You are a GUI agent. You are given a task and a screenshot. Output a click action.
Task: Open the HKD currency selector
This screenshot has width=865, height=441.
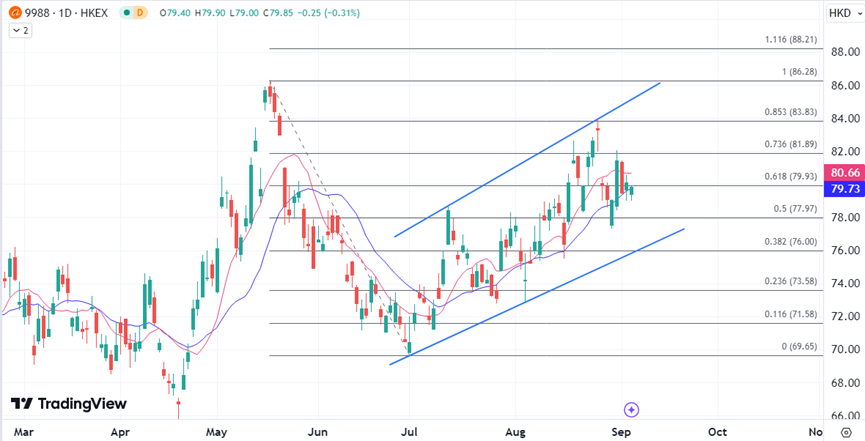point(838,13)
